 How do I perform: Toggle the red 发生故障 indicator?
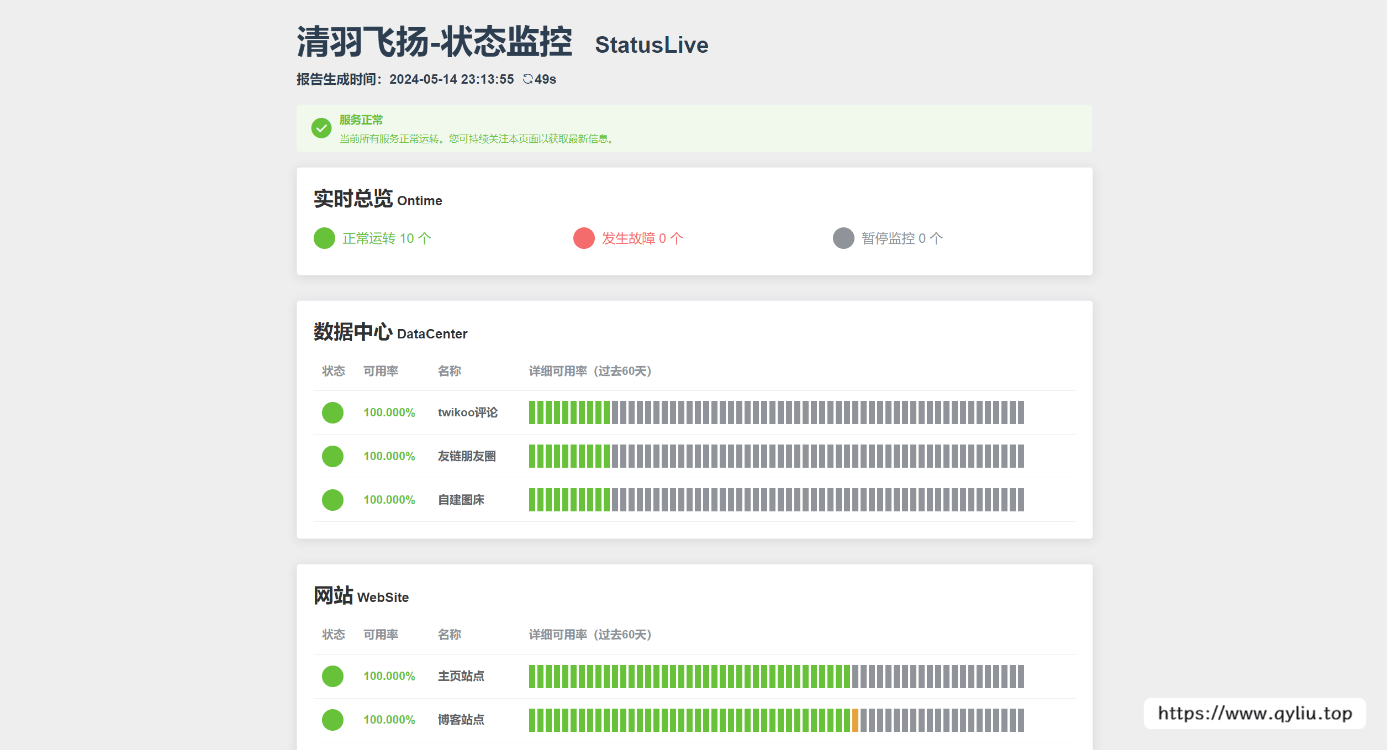584,238
